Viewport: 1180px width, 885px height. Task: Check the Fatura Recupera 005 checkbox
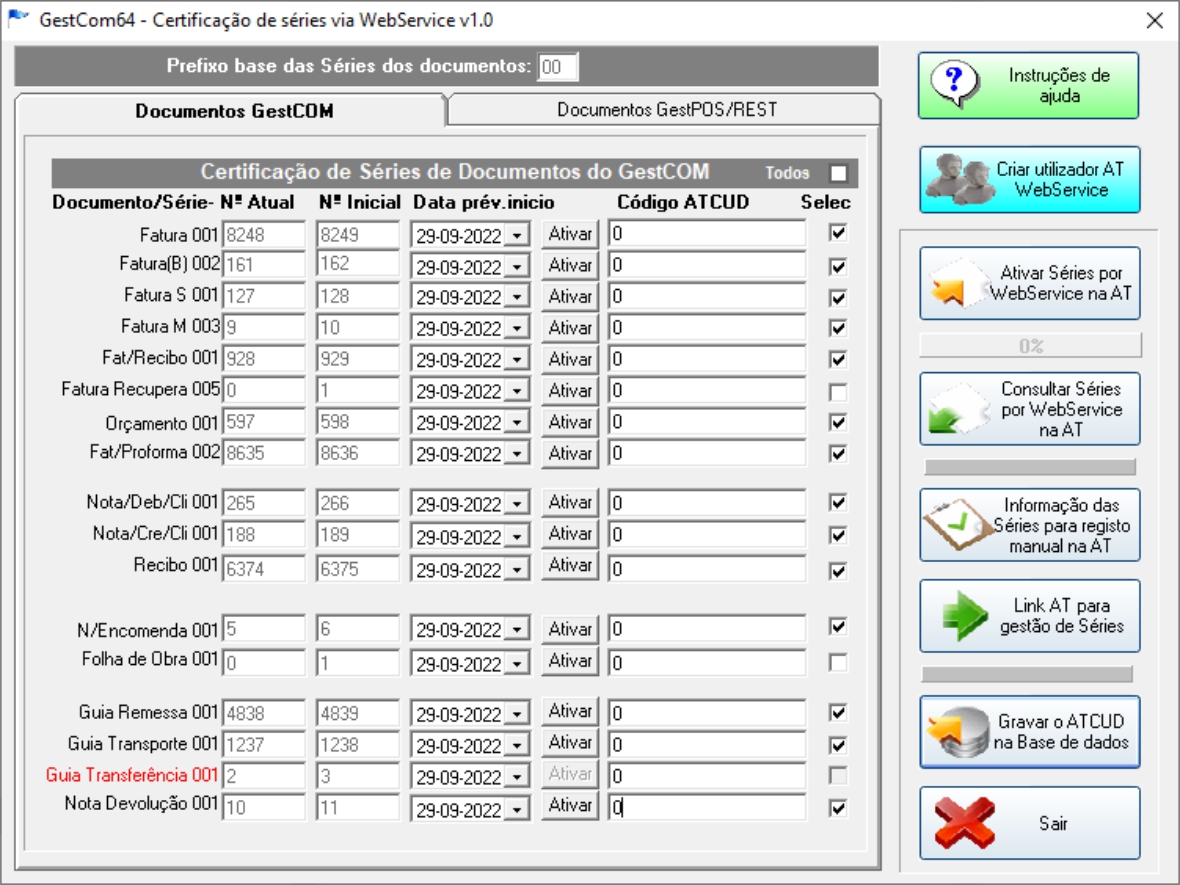click(x=838, y=392)
